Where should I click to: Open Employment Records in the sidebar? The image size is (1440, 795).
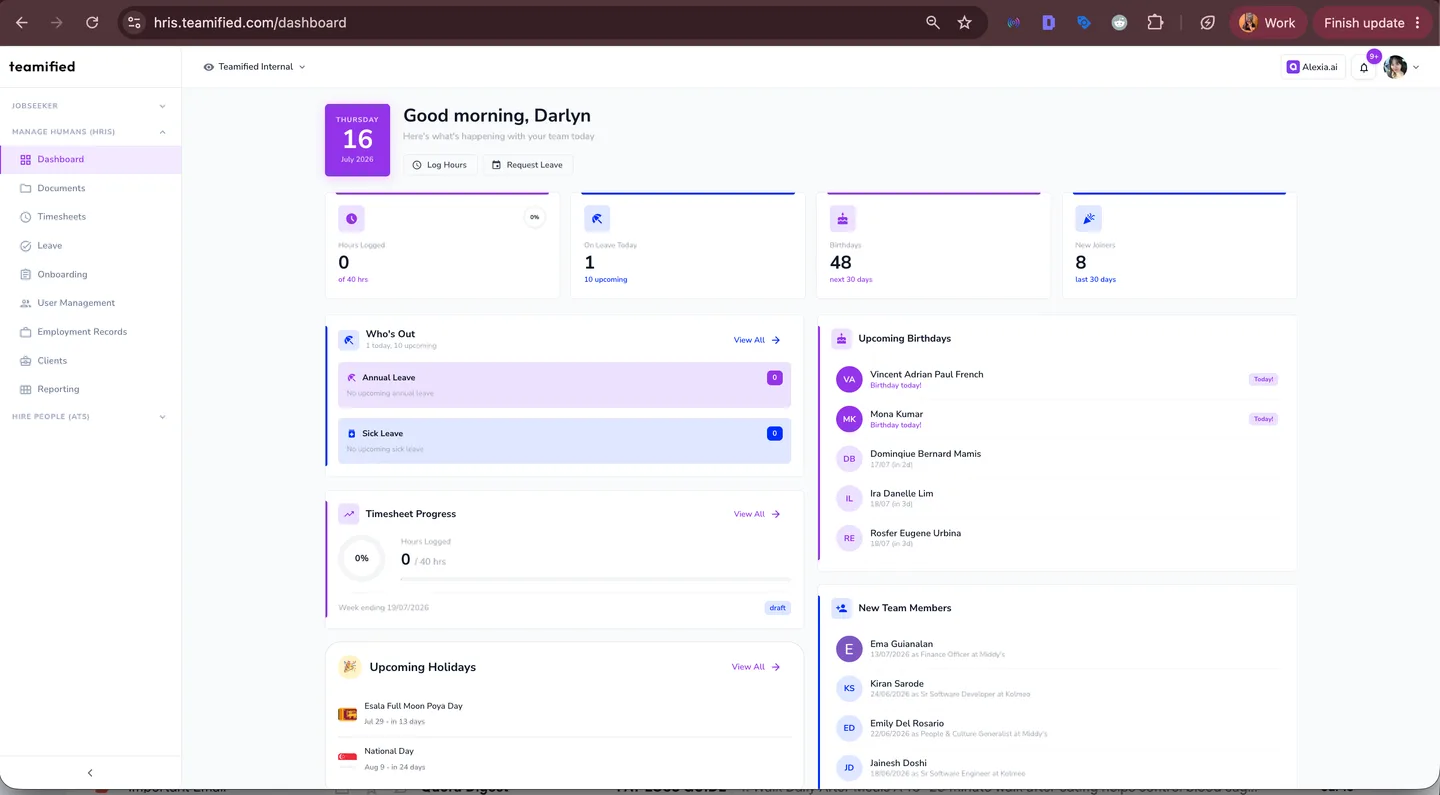[91, 332]
